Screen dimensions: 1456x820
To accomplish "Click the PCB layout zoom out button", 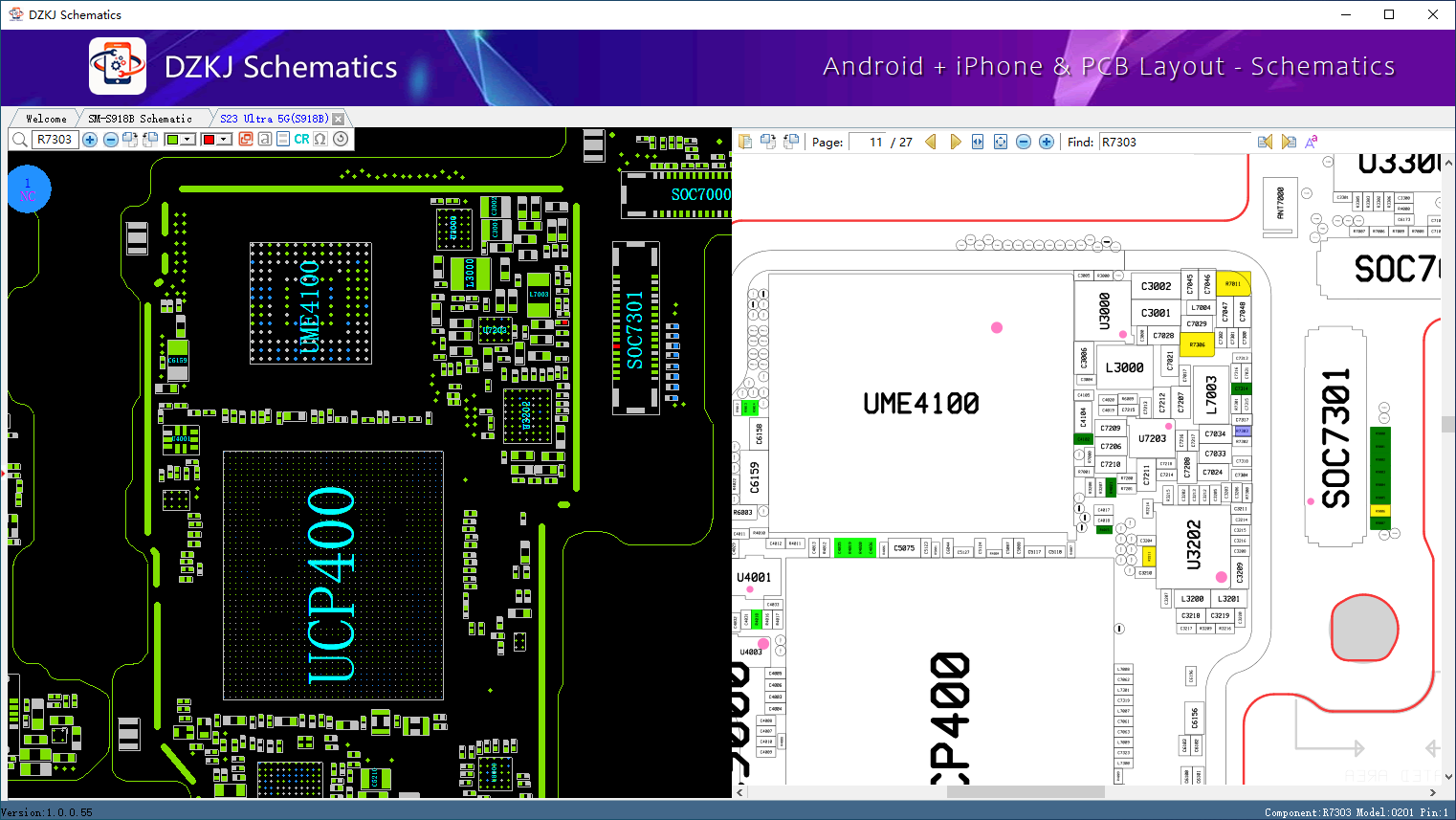I will coord(111,140).
